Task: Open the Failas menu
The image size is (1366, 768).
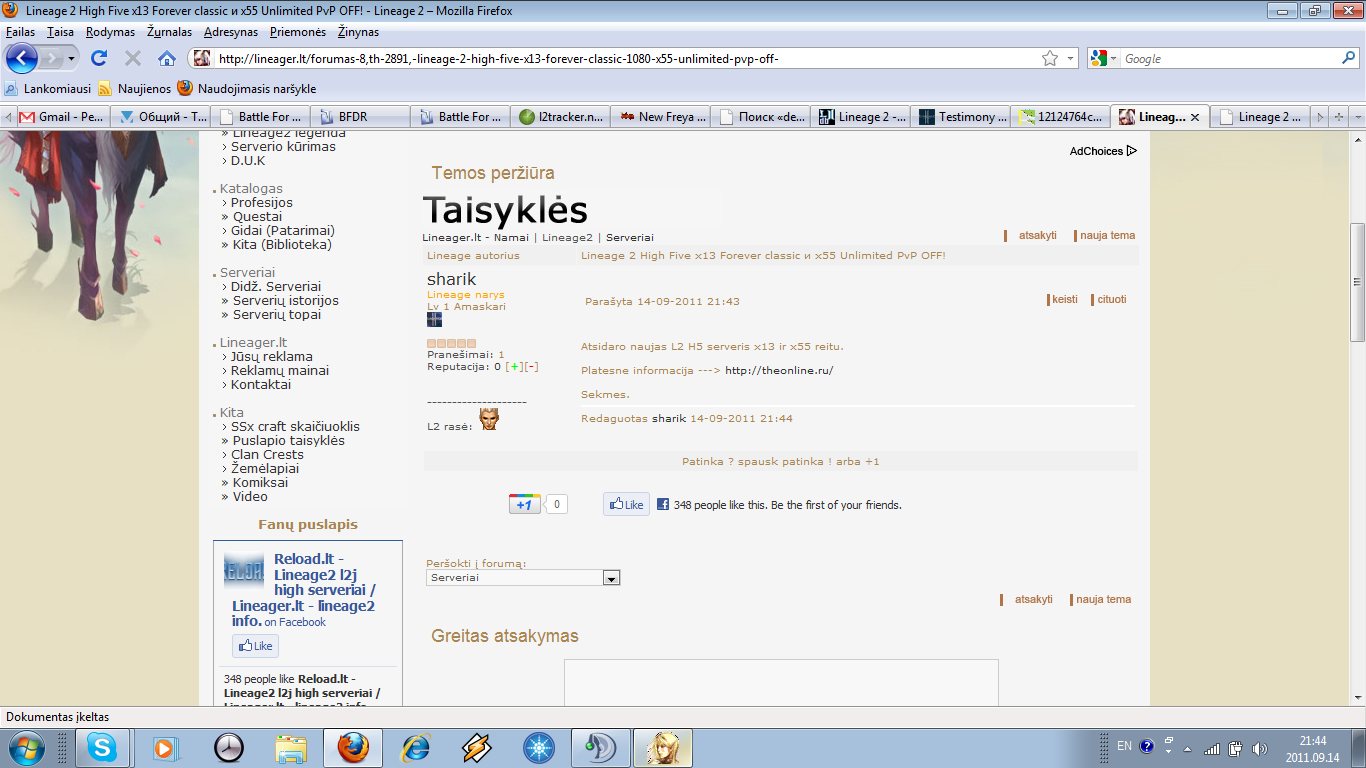Action: click(20, 32)
